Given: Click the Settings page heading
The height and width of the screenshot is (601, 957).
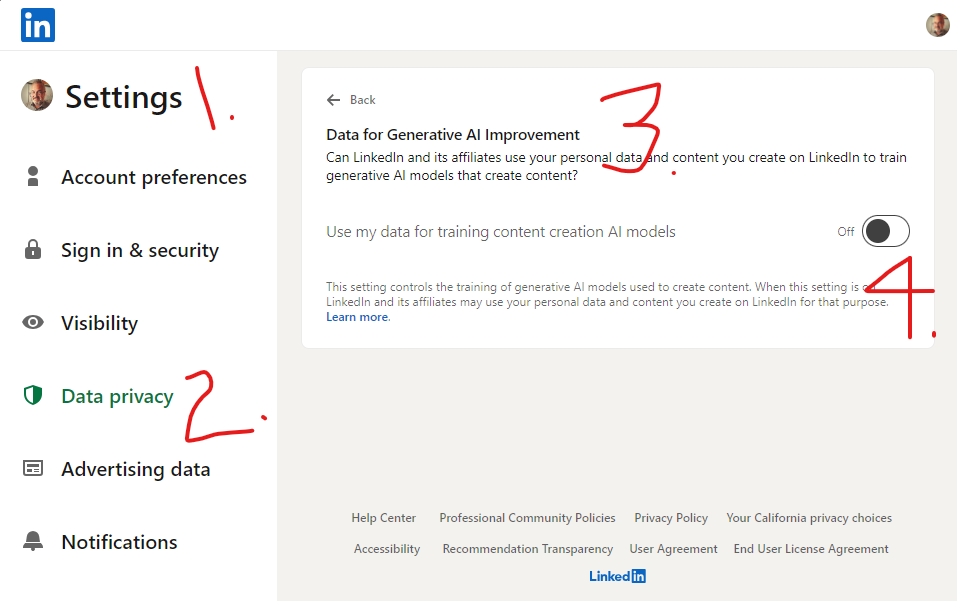Looking at the screenshot, I should pos(123,97).
